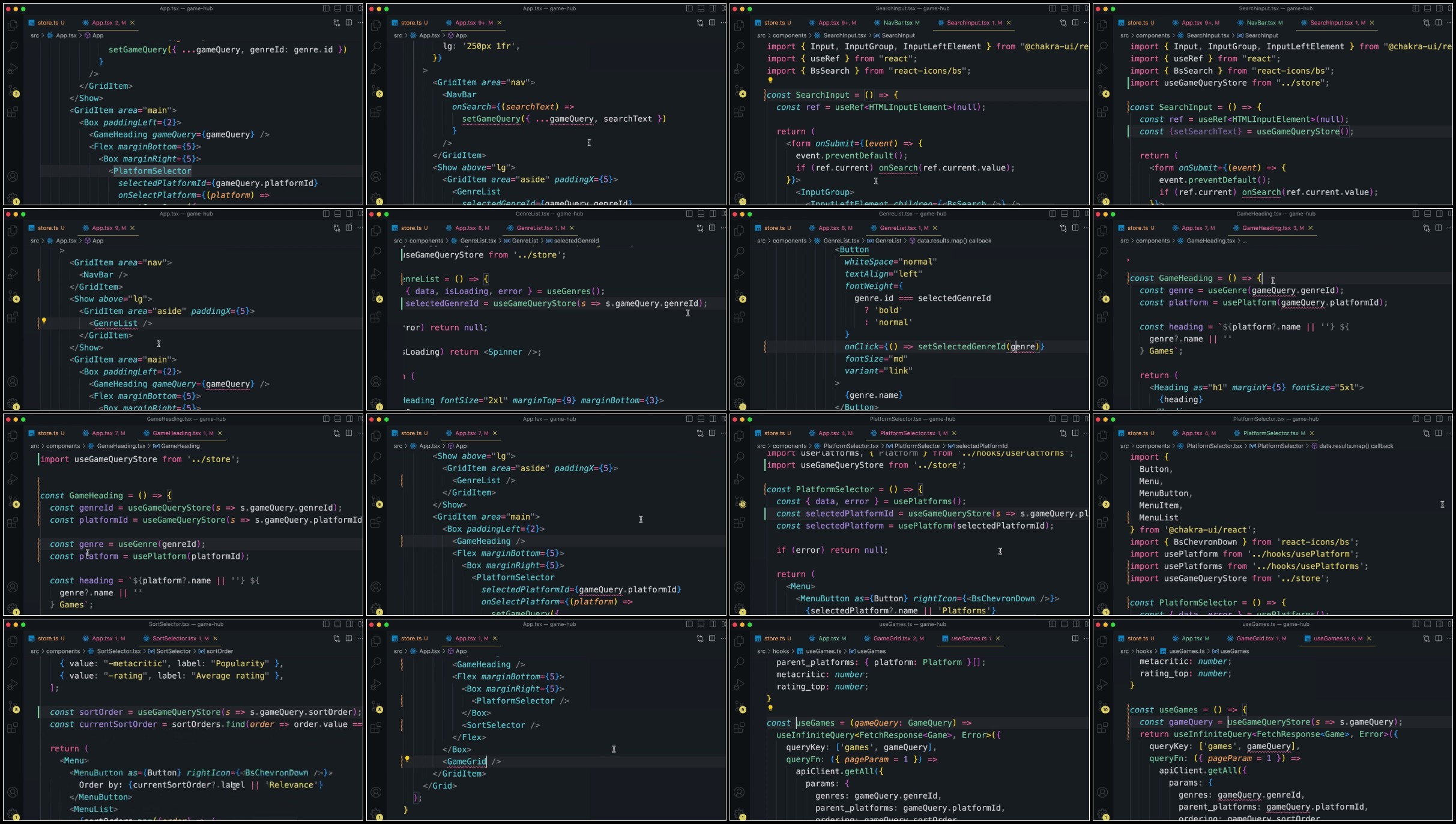
Task: Open Search in the SortSelector.tsx window
Action: tap(13, 663)
